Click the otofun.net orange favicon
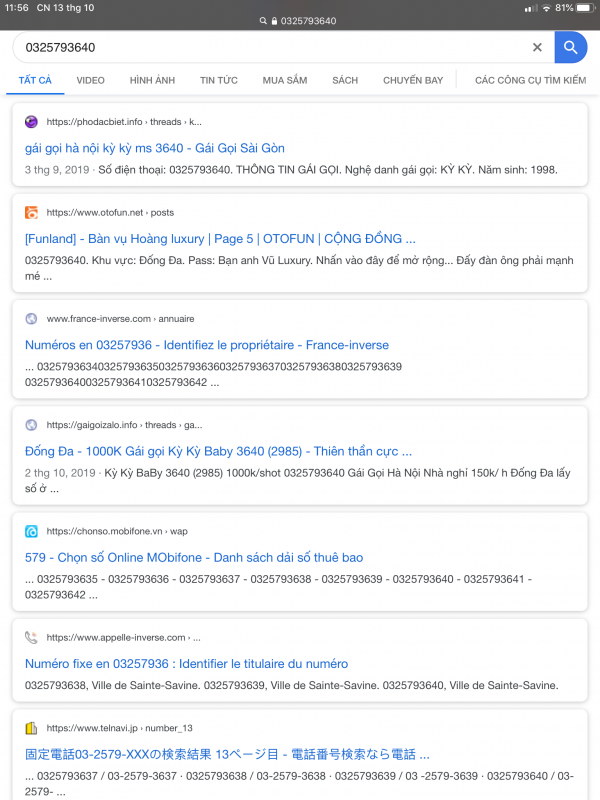The image size is (600, 800). pos(31,212)
